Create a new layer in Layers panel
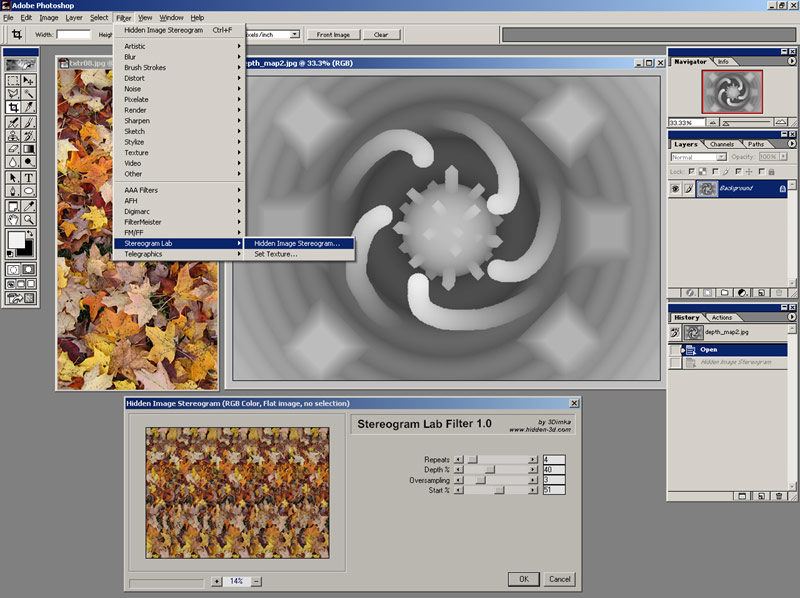This screenshot has height=598, width=800. (761, 293)
